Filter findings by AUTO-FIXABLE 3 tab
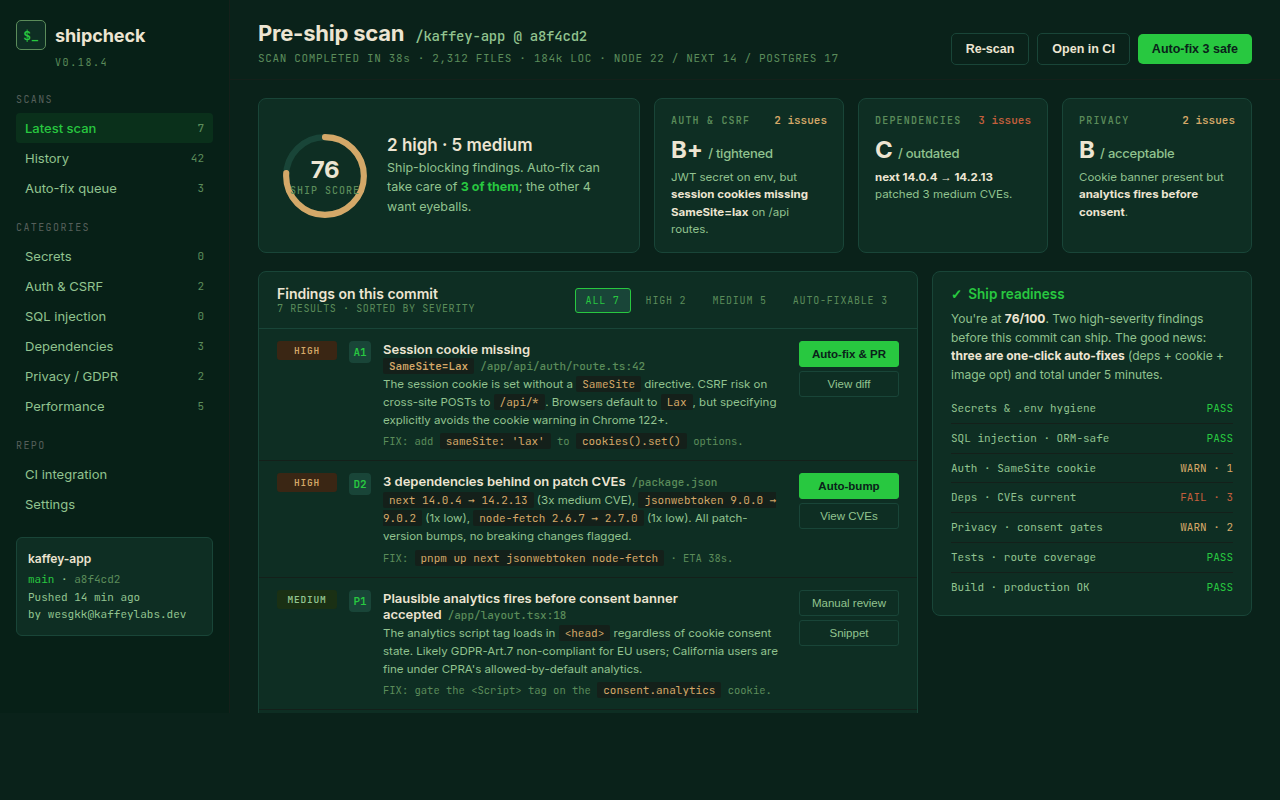This screenshot has height=800, width=1280. click(x=840, y=300)
